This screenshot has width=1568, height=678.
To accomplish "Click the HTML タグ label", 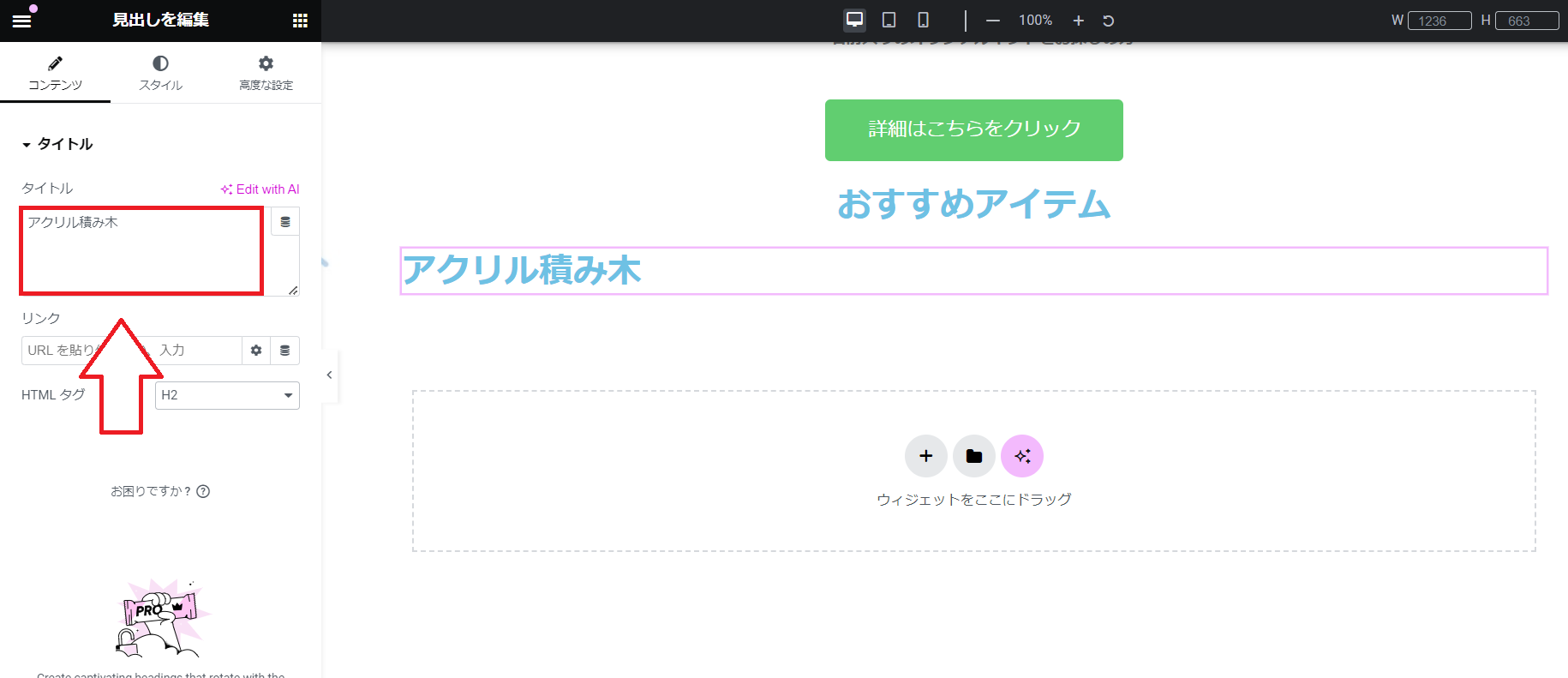I will 53,395.
